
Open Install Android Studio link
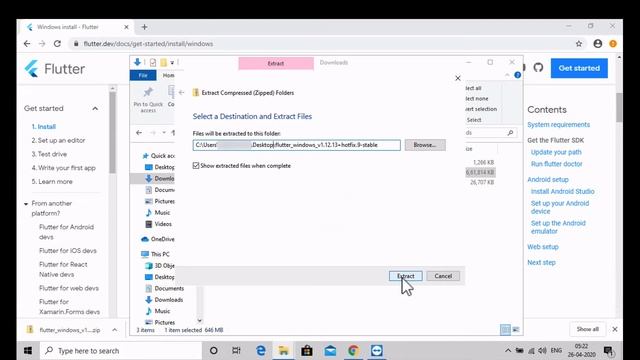click(x=562, y=191)
